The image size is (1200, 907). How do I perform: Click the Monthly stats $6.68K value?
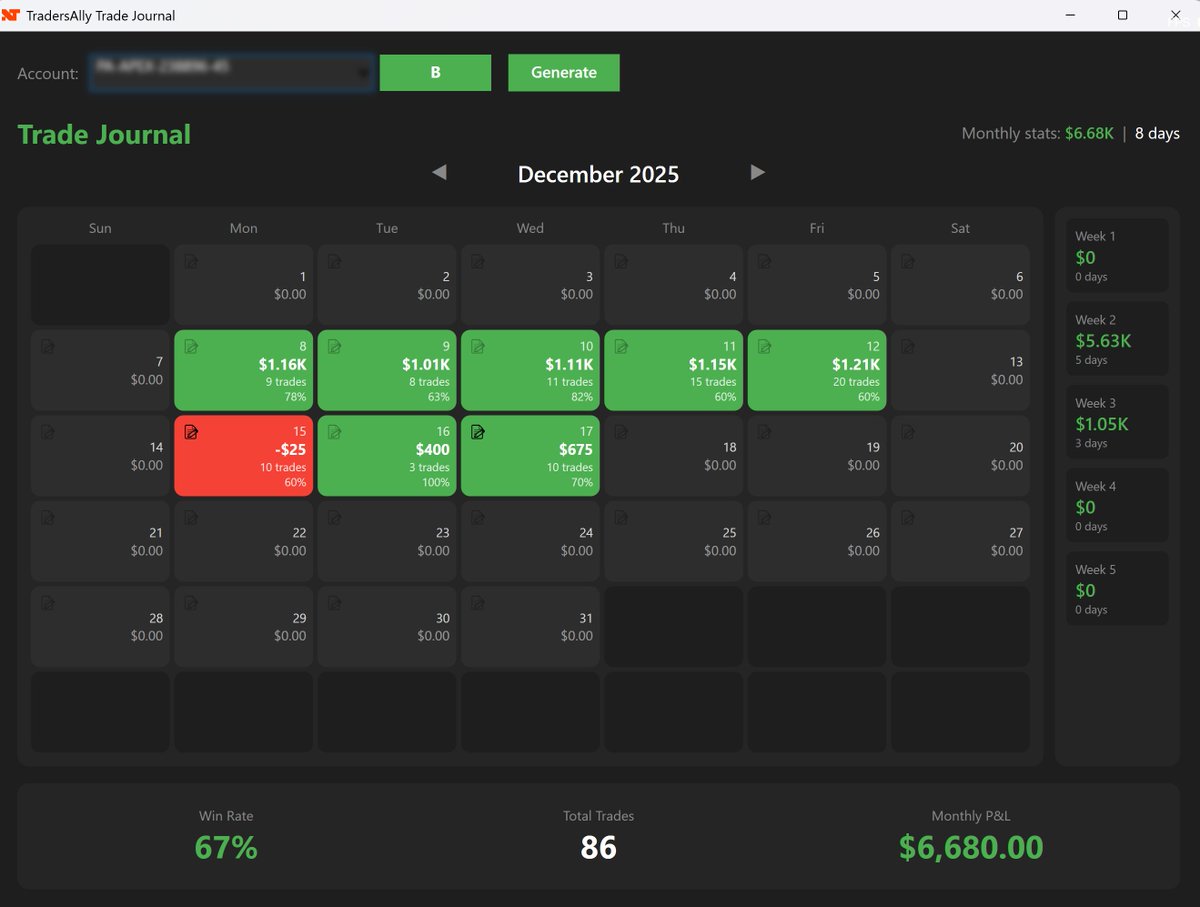[1089, 134]
